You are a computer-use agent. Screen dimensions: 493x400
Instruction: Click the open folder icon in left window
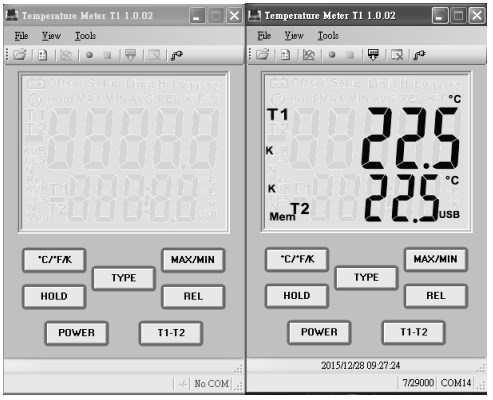point(20,55)
